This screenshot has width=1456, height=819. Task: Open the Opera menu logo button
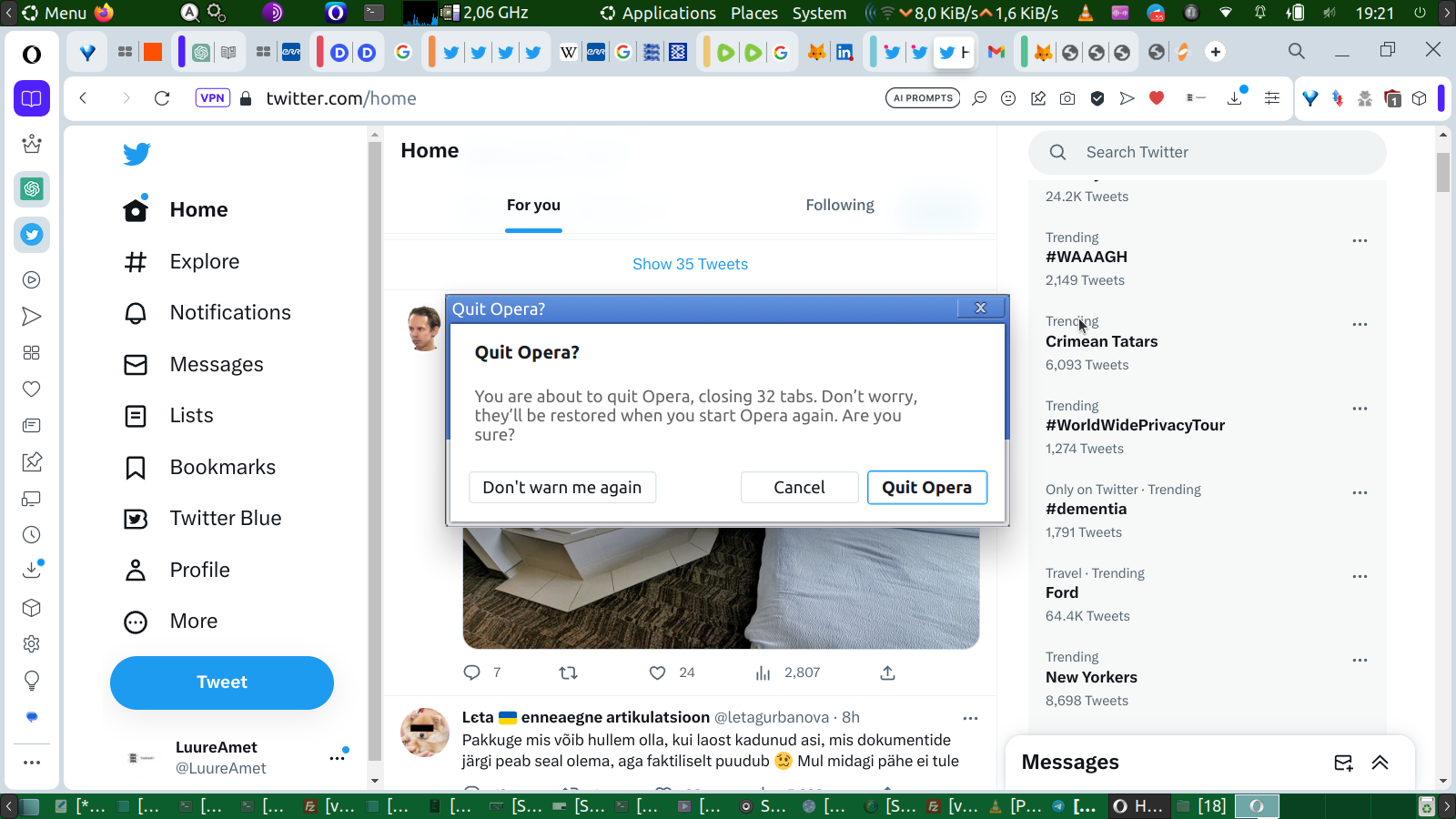point(32,55)
